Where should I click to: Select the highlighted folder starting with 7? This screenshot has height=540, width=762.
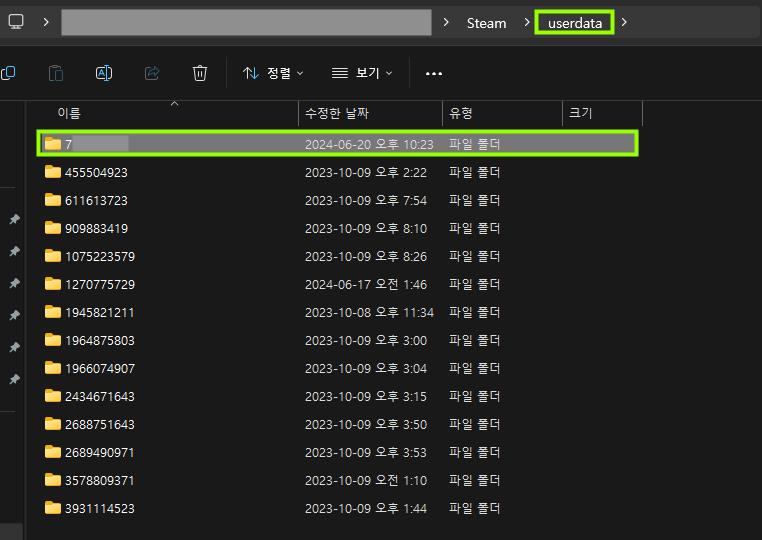pyautogui.click(x=100, y=144)
